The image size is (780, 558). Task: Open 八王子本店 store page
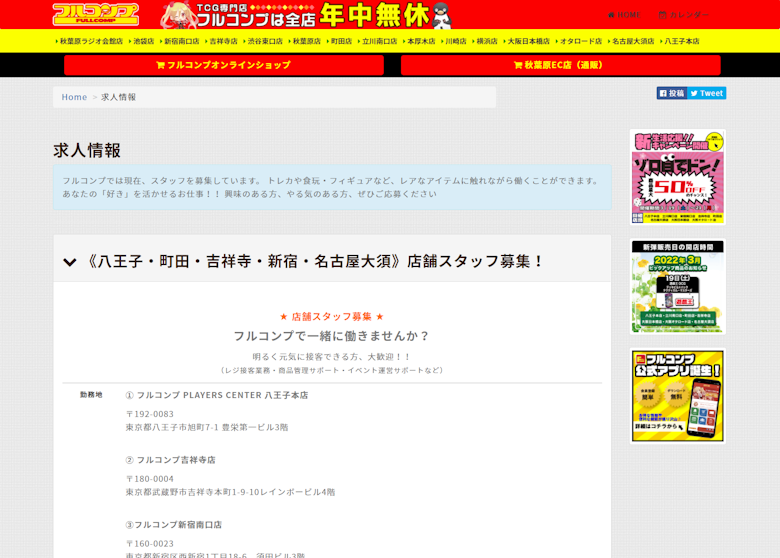pos(680,41)
